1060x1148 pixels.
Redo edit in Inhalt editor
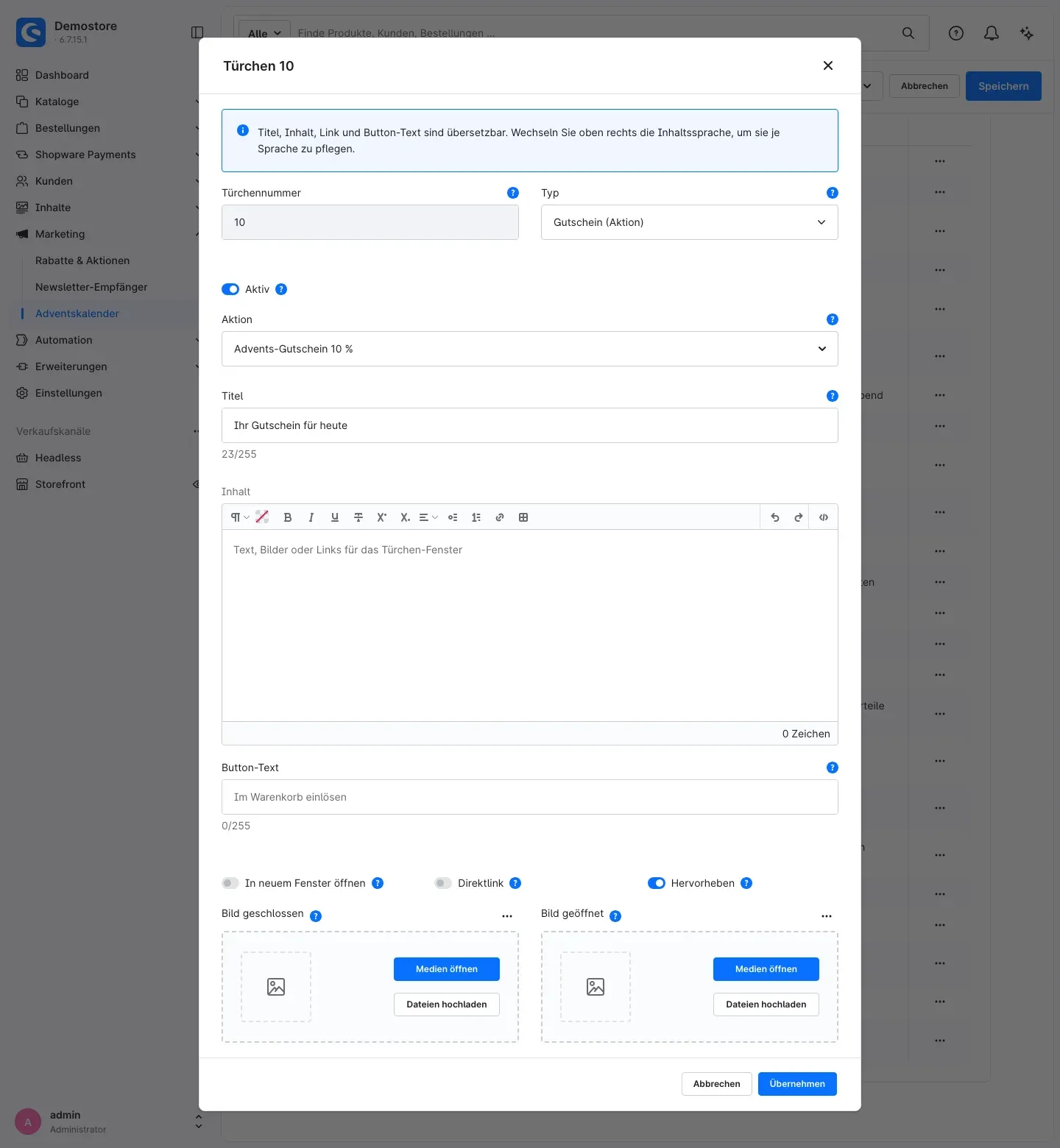click(799, 517)
